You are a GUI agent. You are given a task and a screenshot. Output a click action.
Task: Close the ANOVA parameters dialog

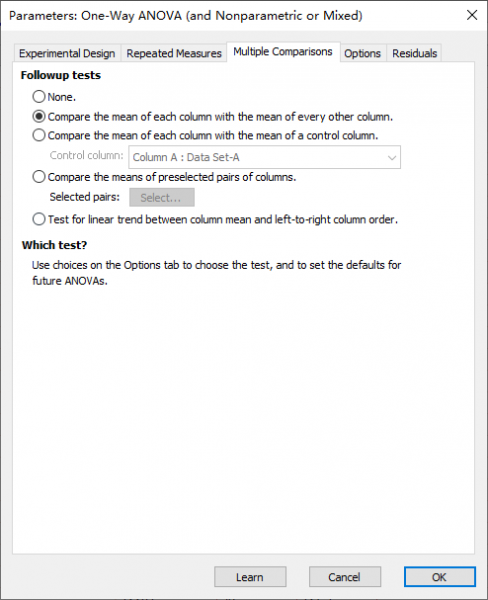(x=472, y=15)
